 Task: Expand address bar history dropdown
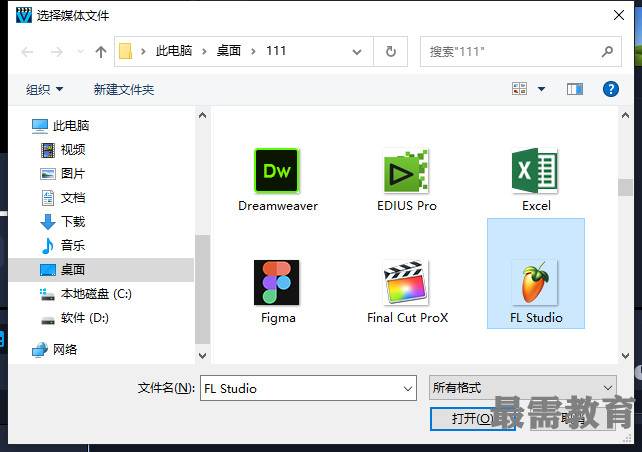point(357,52)
